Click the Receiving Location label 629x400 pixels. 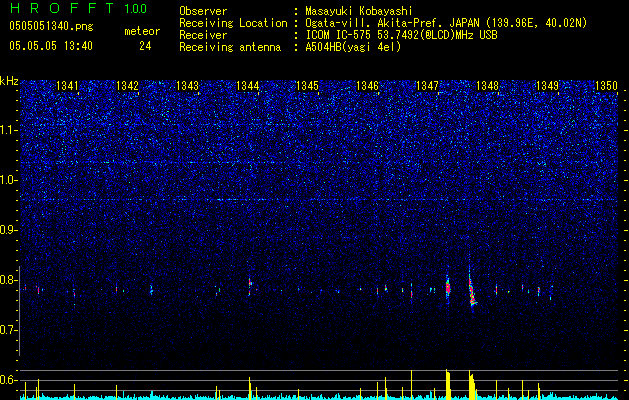pos(233,23)
